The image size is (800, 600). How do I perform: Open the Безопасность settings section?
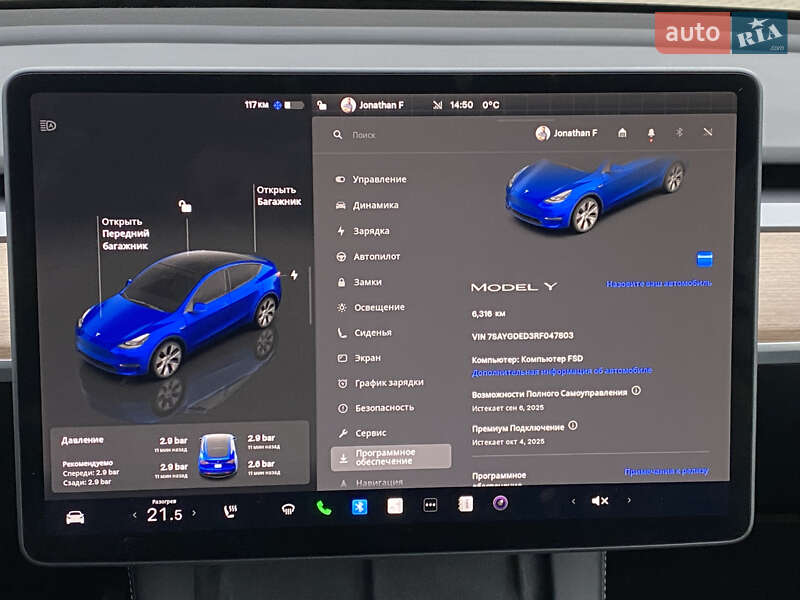point(385,408)
